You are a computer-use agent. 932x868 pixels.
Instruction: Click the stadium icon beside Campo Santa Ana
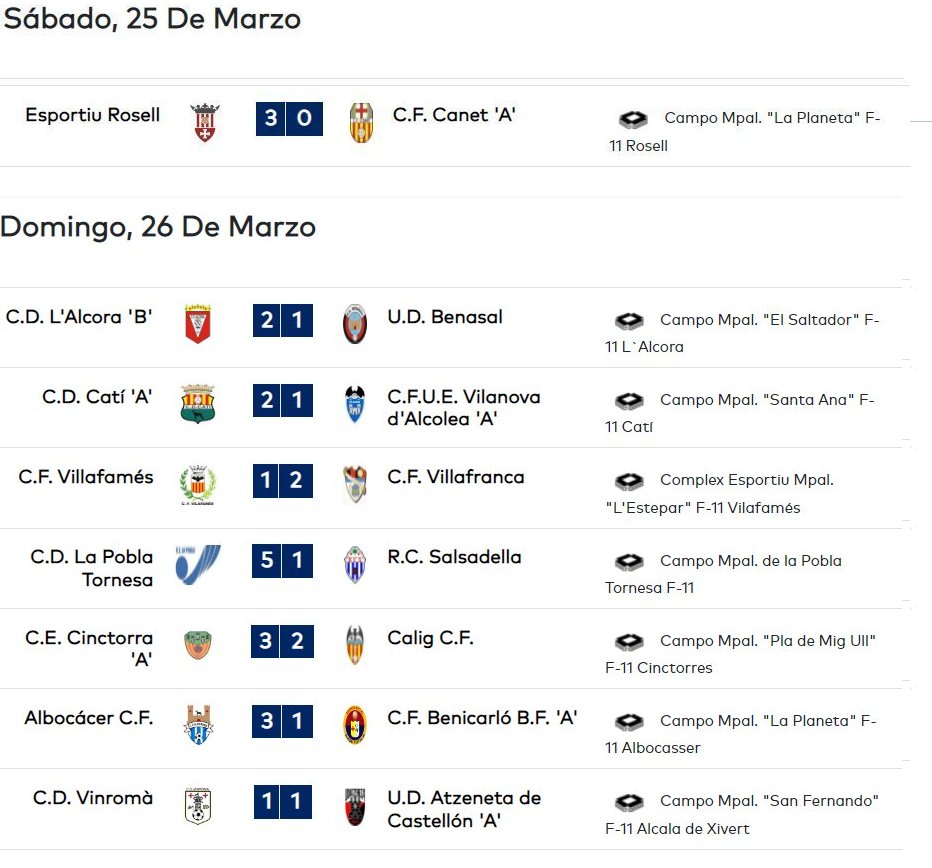click(629, 401)
